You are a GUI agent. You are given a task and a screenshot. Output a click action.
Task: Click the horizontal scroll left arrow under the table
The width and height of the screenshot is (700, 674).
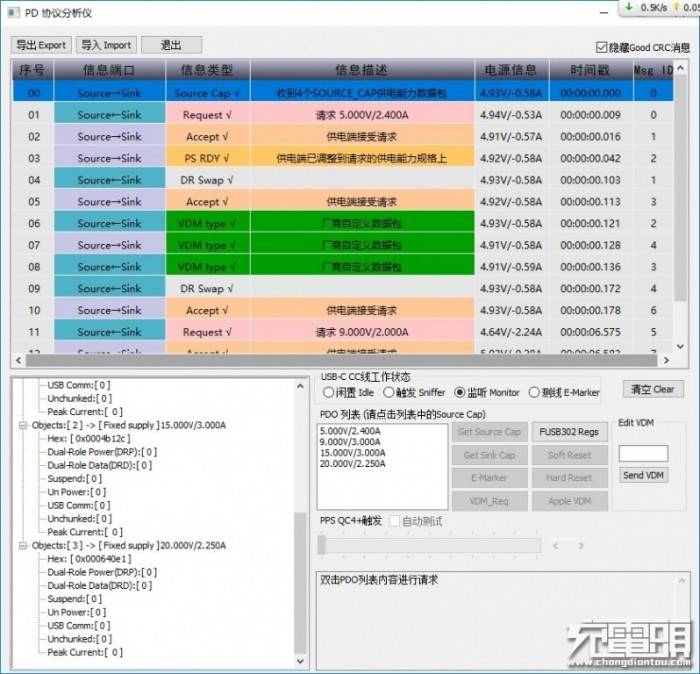(x=18, y=360)
